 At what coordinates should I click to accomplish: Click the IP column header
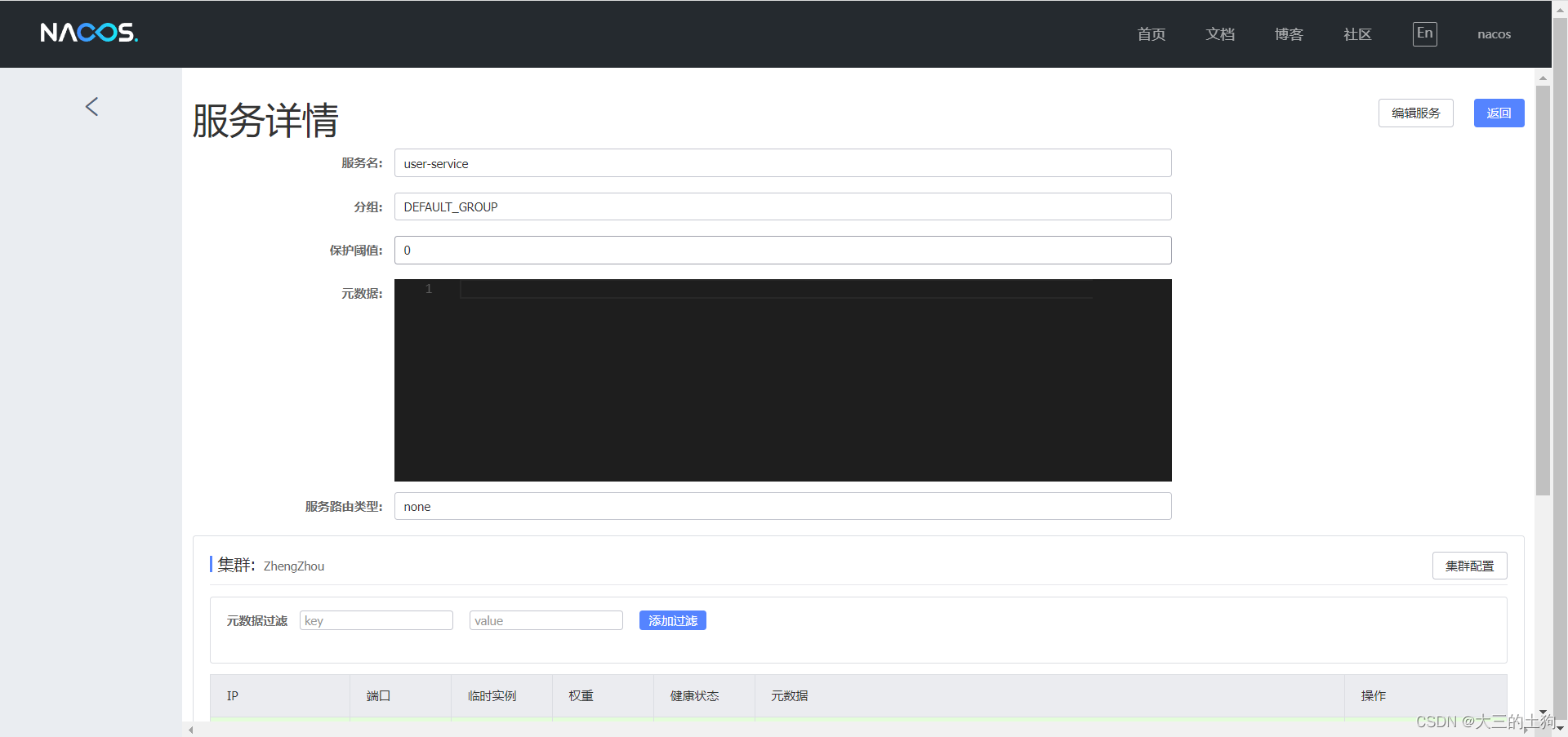click(279, 696)
